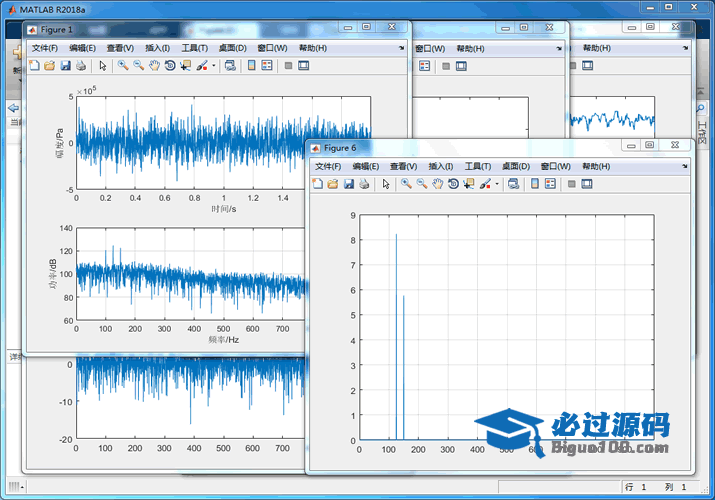Hide Plot Tools in Figure 1
715x500 pixels.
coord(288,66)
